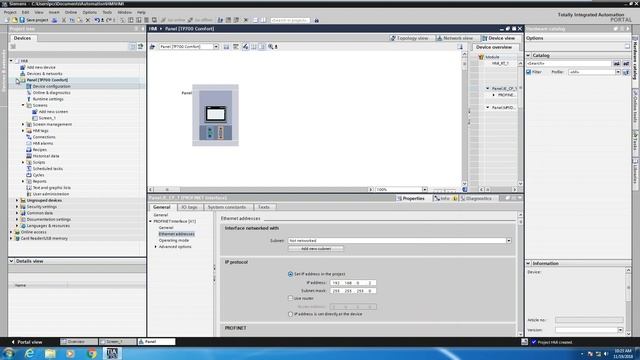This screenshot has width=640, height=360.
Task: Expand Screen management in project tree
Action: (x=23, y=124)
